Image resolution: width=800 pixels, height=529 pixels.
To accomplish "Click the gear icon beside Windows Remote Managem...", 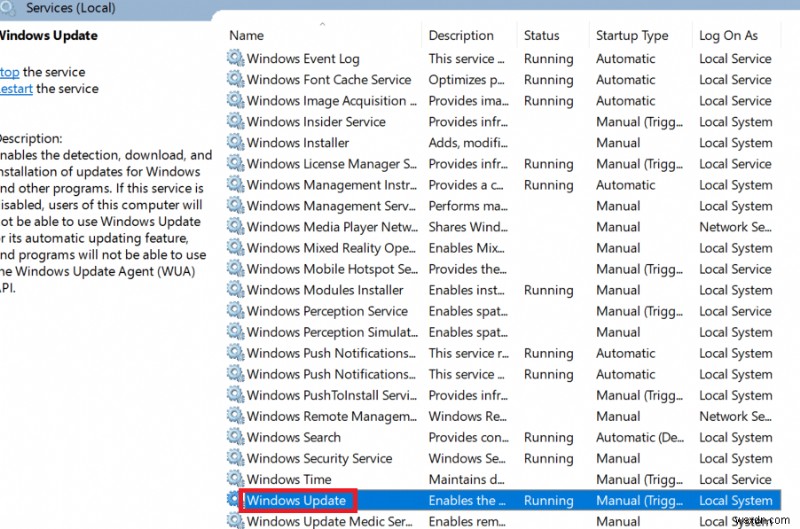I will [x=235, y=415].
